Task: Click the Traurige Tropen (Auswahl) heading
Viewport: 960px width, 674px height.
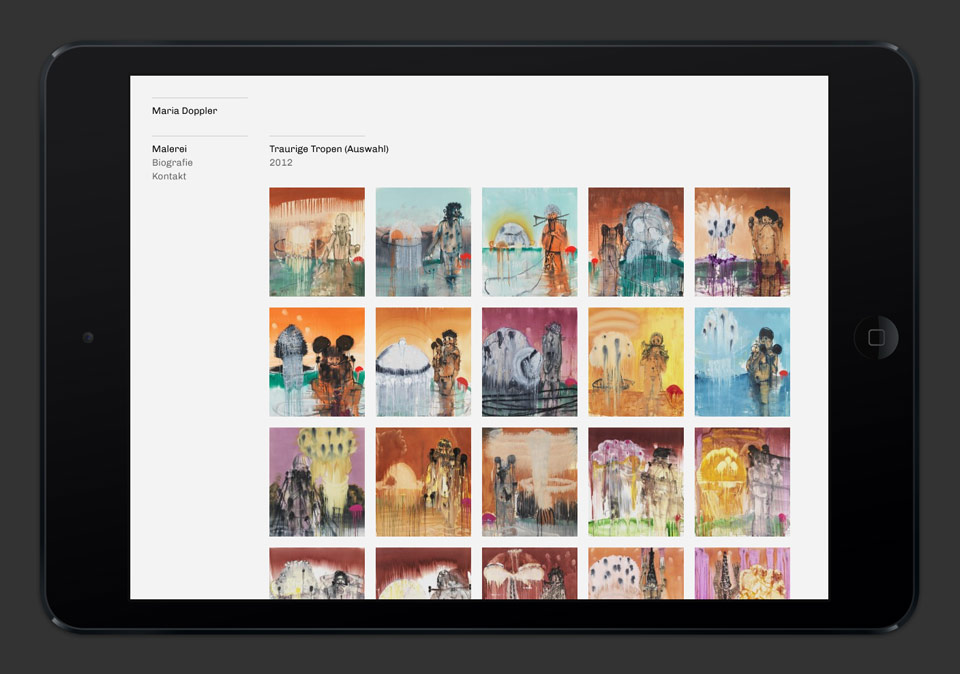Action: coord(329,149)
